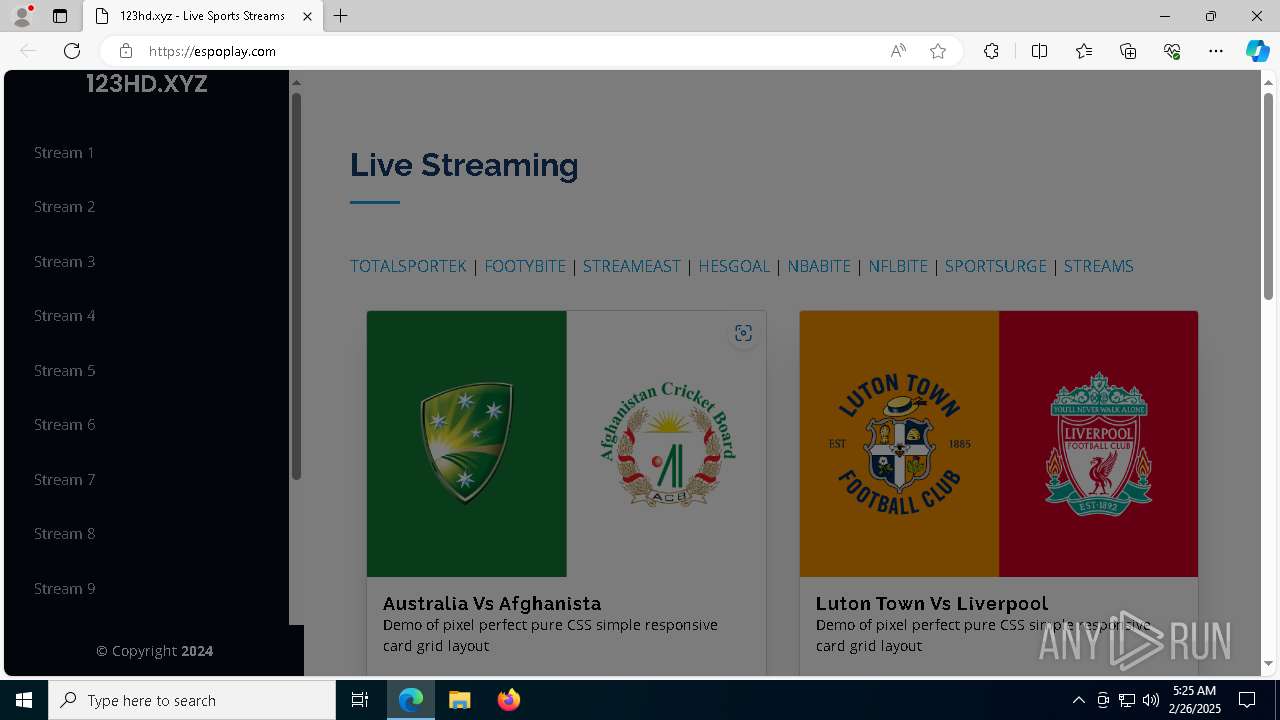
Task: Select Stream 2 in the sidebar
Action: pos(64,207)
